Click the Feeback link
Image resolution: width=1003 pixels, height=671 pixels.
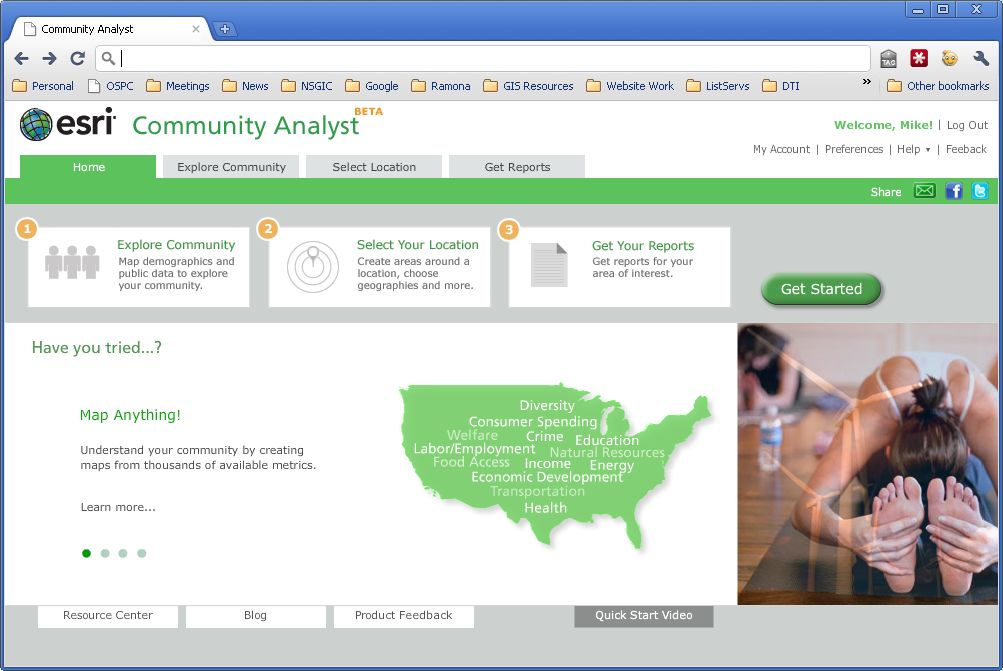point(966,149)
